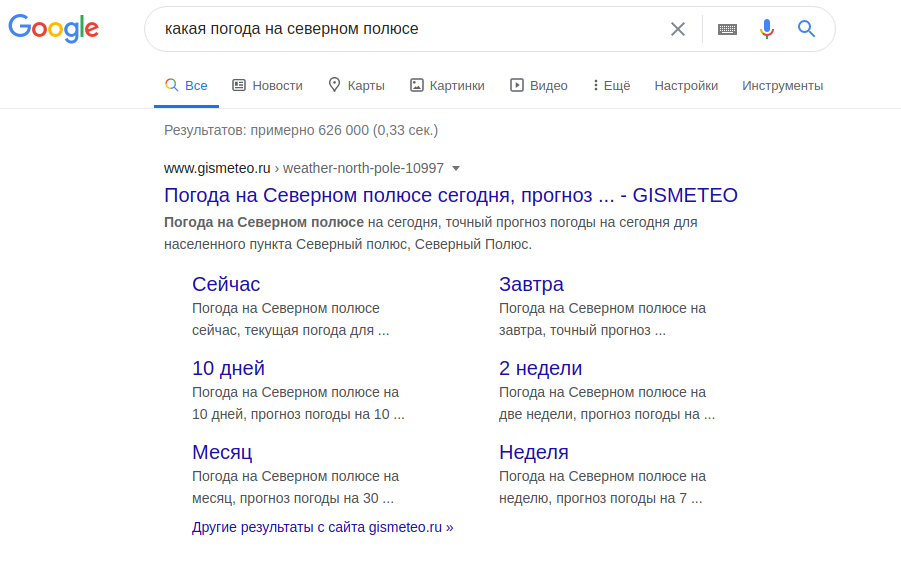Open the Месяц sitelink
Viewport: 901px width, 566px height.
pos(222,452)
